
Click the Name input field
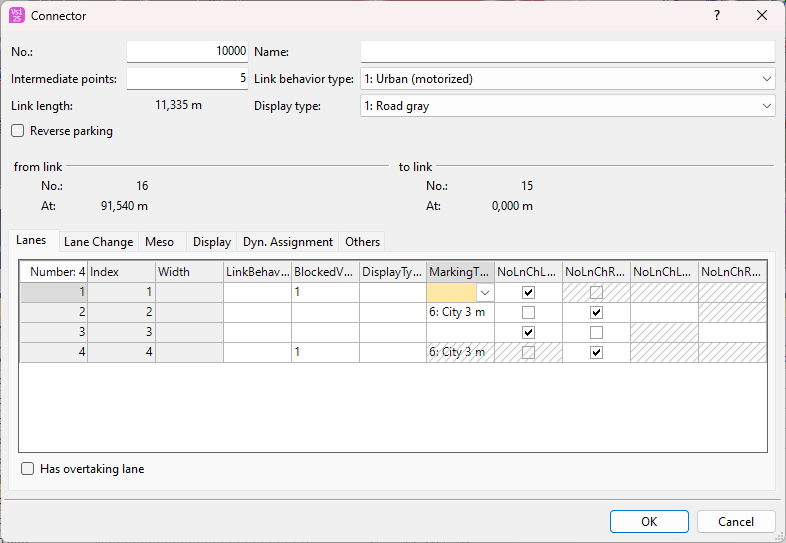click(x=567, y=52)
